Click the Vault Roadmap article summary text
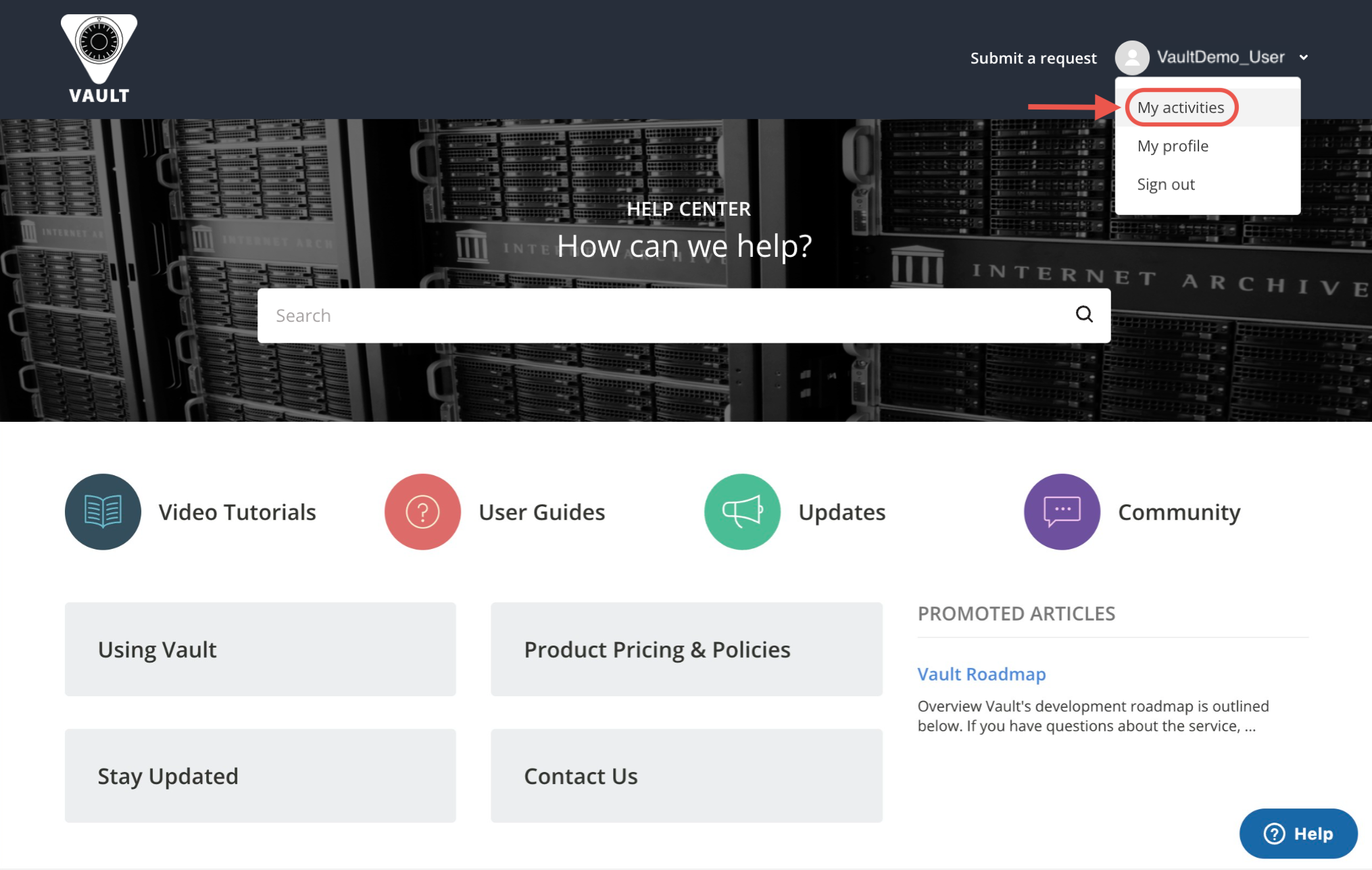 (1093, 716)
